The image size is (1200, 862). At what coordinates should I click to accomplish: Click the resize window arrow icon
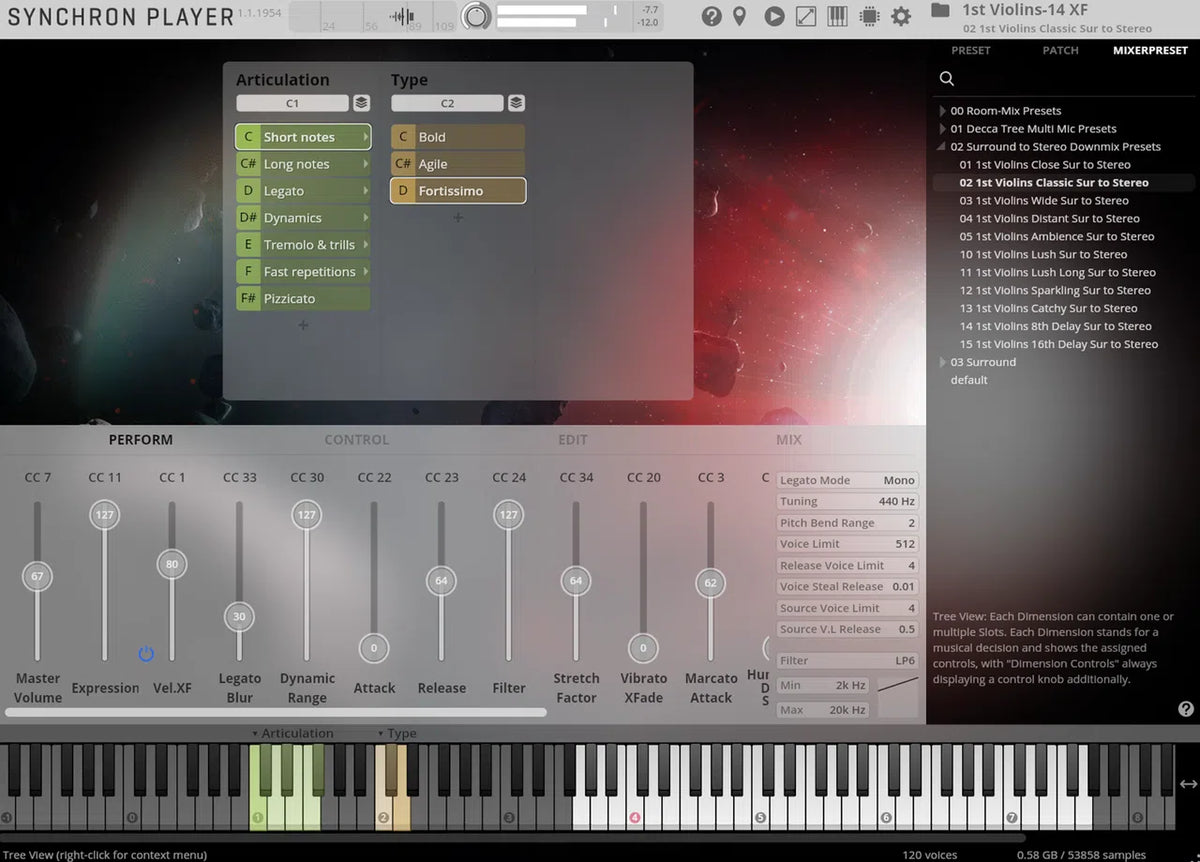click(x=805, y=16)
